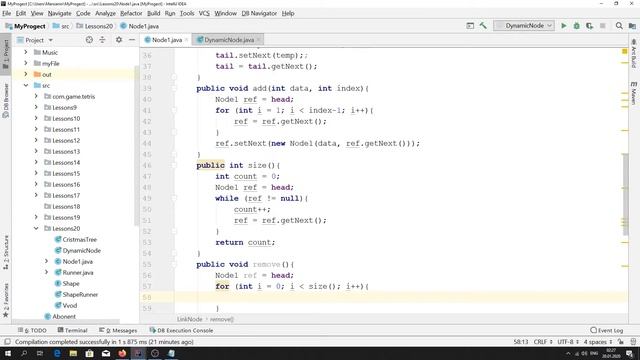Collapse the Lessons20 package
This screenshot has height=360, width=640.
click(36, 228)
